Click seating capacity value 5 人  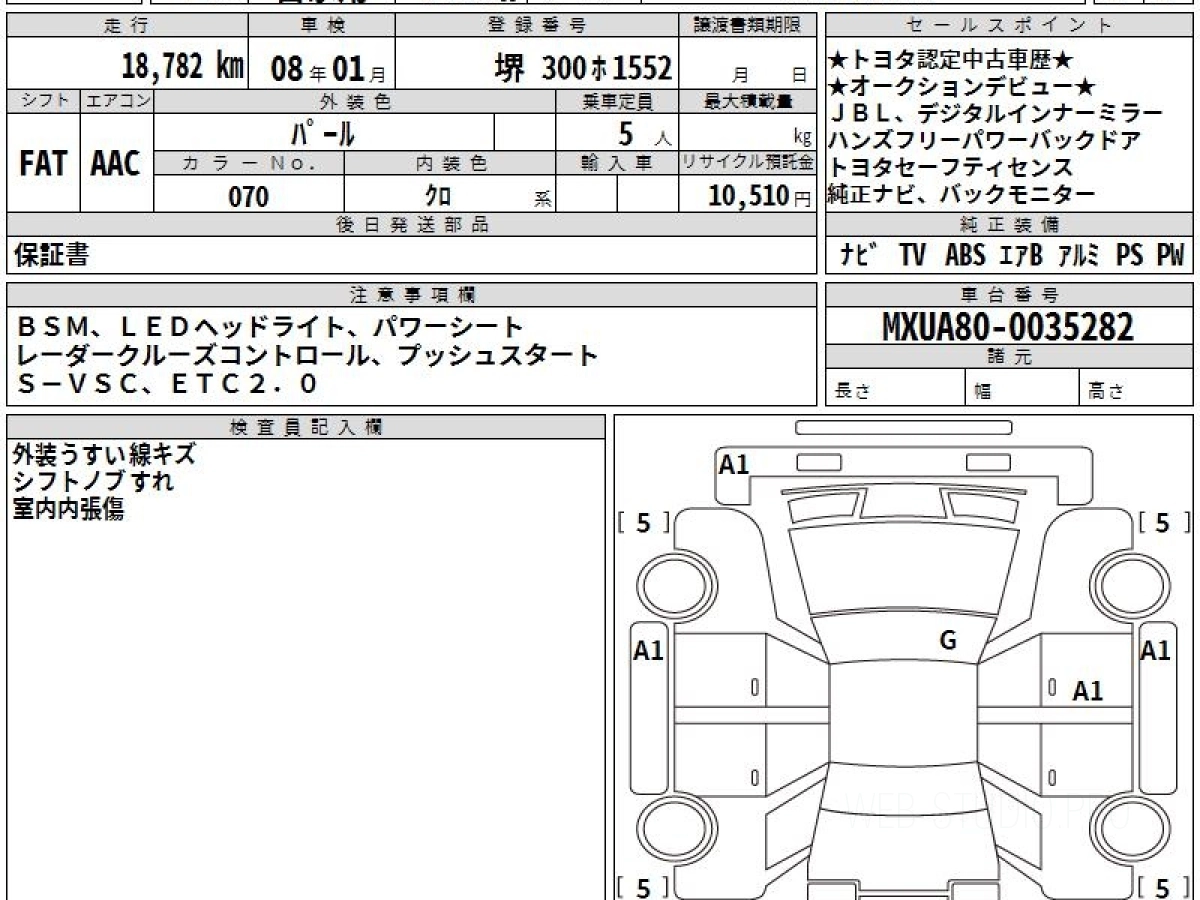pyautogui.click(x=645, y=132)
